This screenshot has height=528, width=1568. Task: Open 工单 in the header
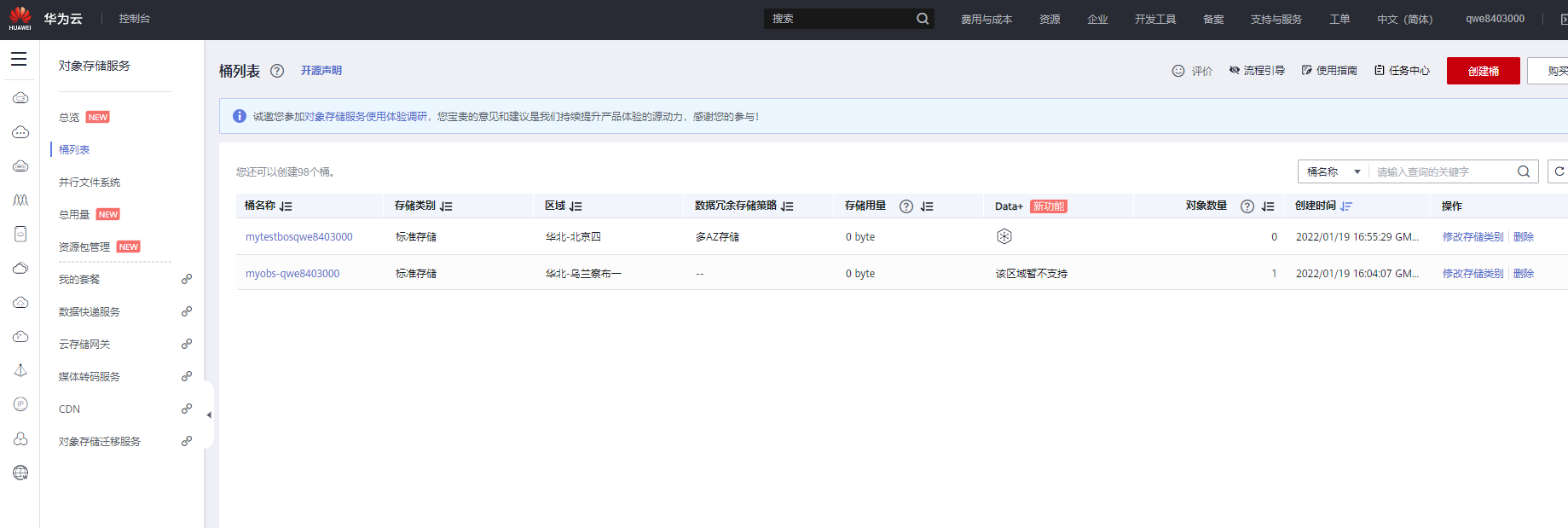pyautogui.click(x=1339, y=19)
